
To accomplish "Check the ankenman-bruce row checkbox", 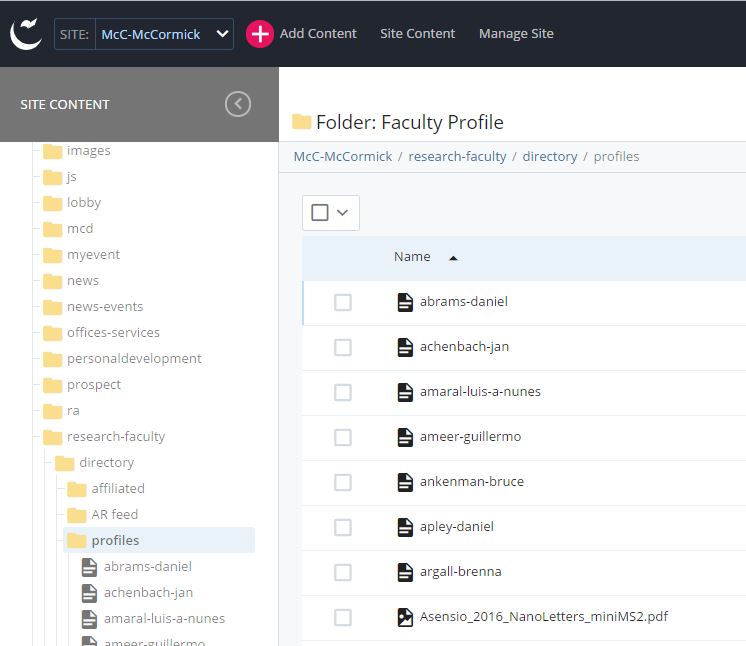I will click(x=343, y=482).
